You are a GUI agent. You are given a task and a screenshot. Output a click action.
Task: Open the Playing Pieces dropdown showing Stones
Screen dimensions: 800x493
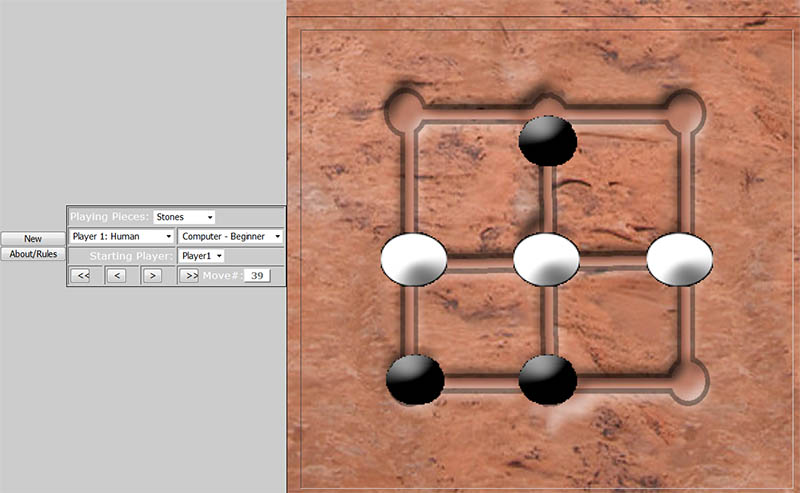185,217
